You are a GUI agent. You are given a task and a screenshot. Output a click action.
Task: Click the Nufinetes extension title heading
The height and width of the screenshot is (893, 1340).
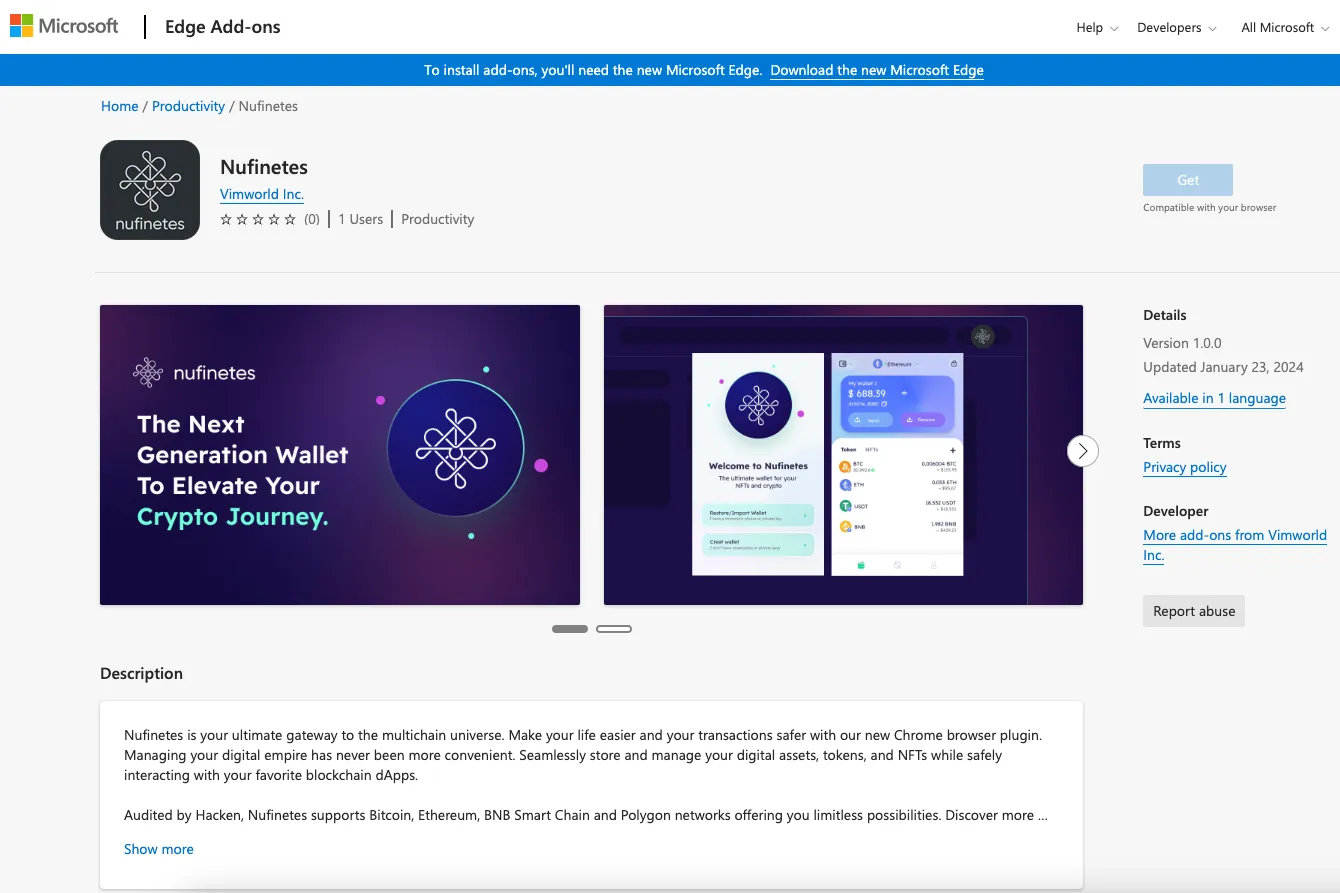(x=264, y=167)
